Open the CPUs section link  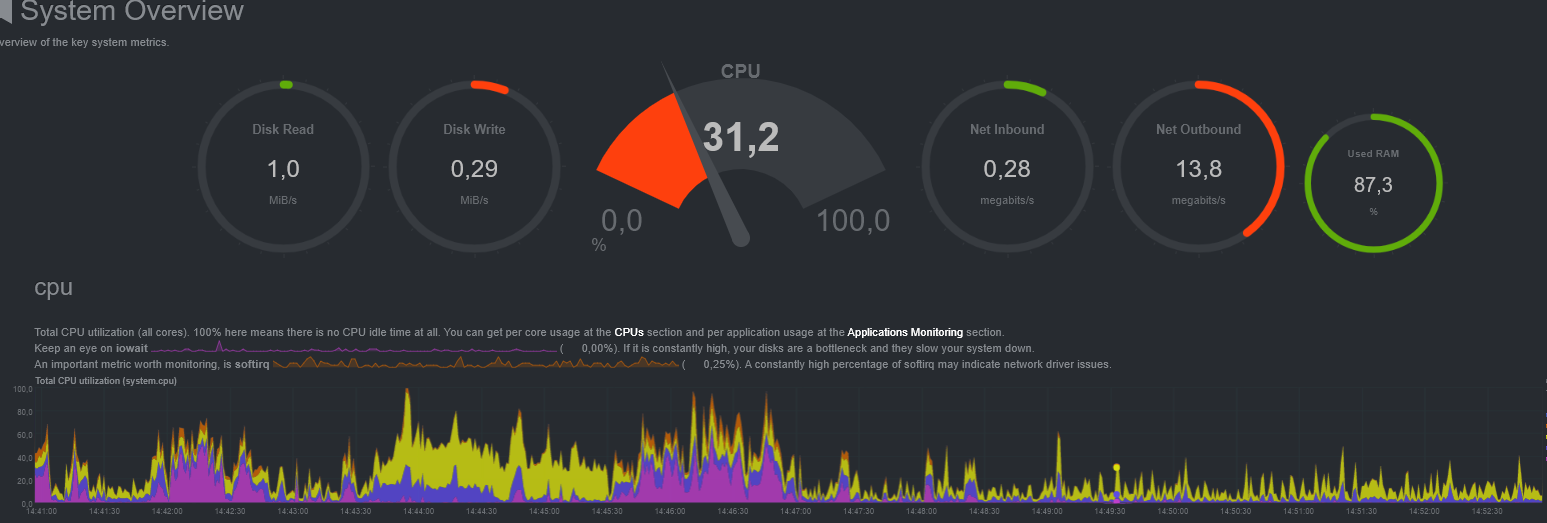[629, 332]
